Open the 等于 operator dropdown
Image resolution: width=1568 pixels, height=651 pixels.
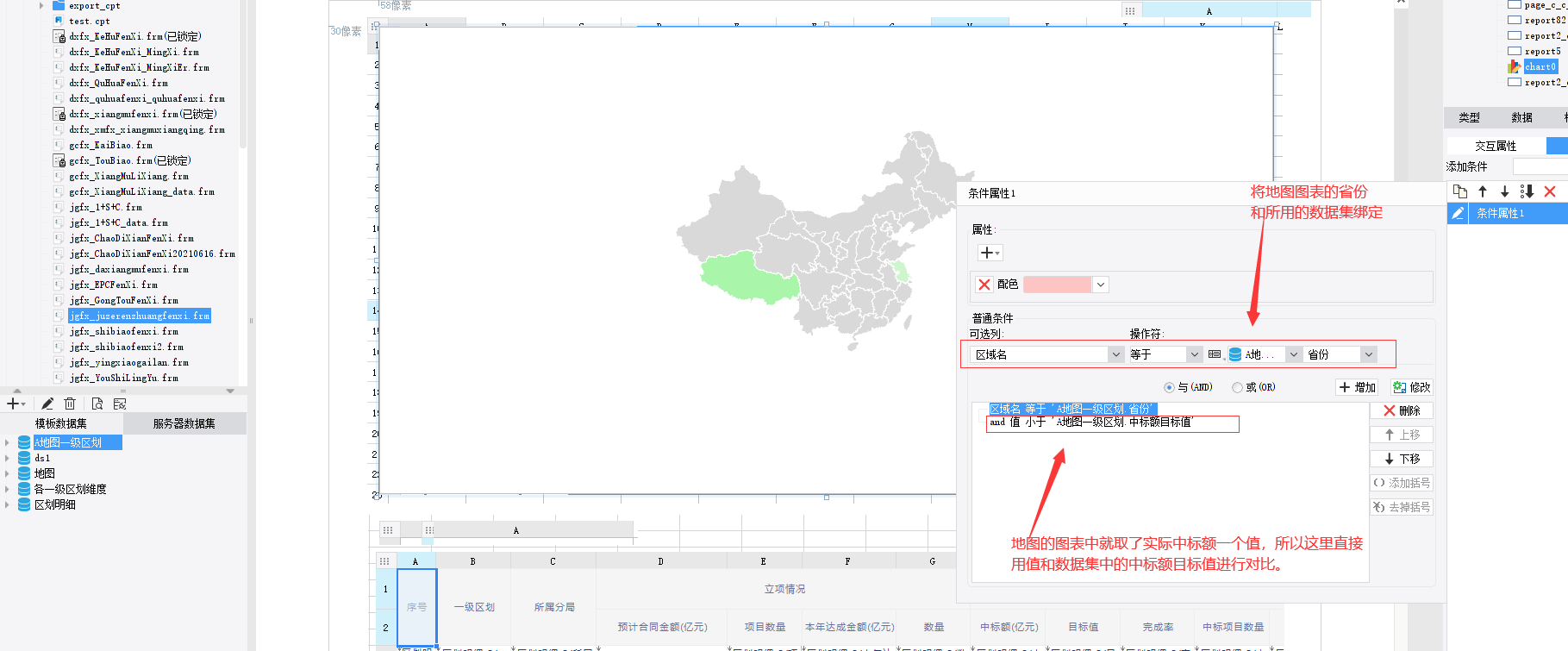1194,354
